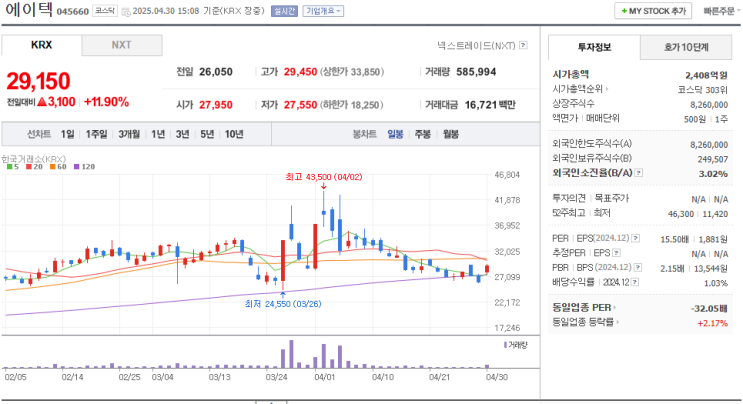Click the help icon next to 추정PER EPS

[616, 253]
